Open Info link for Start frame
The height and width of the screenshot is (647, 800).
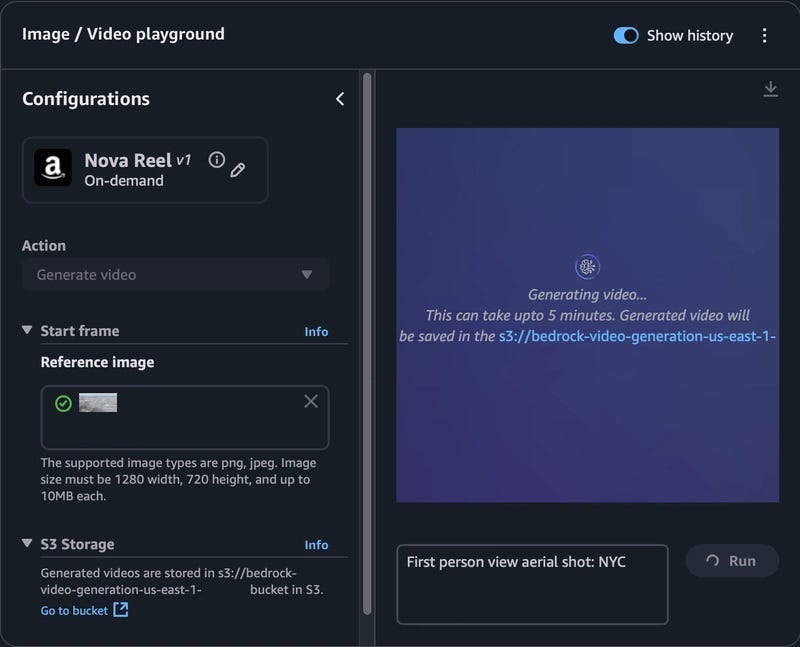pos(316,332)
